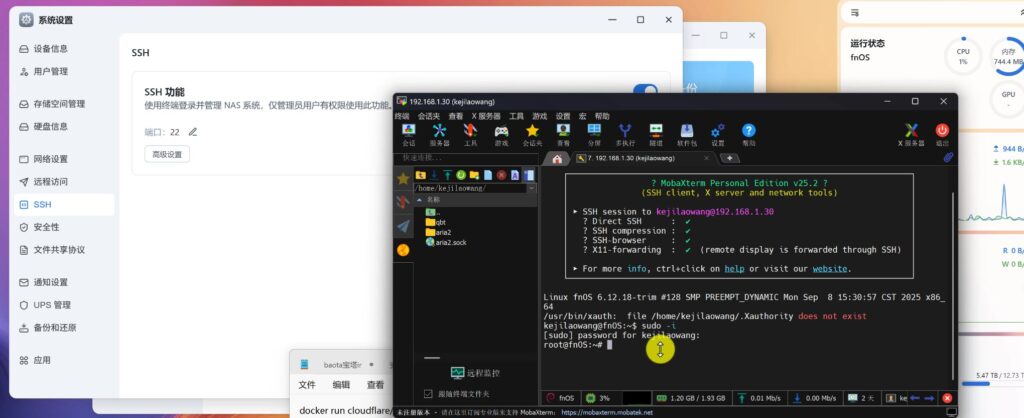Click the 帮助 question mark toolbar icon
This screenshot has width=1024, height=418.
(748, 135)
